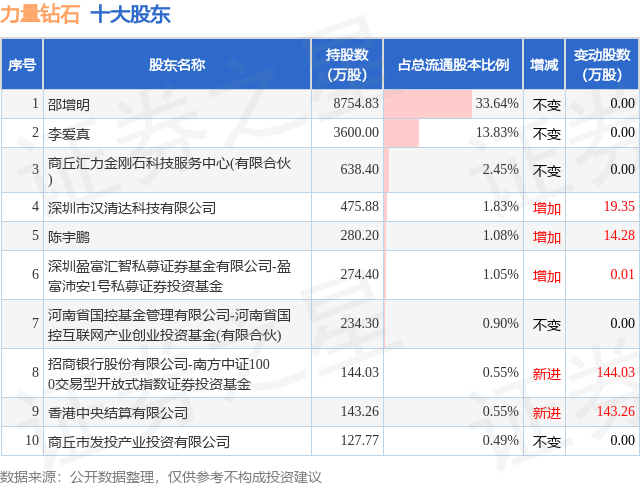This screenshot has width=640, height=486.
Task: Click shareholder name 陈宇鹏
Action: click(69, 237)
